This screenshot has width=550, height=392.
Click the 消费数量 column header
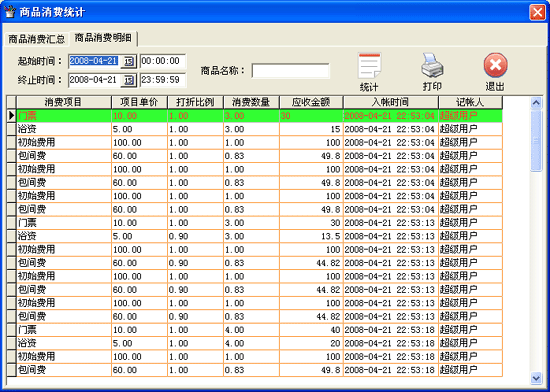[251, 102]
